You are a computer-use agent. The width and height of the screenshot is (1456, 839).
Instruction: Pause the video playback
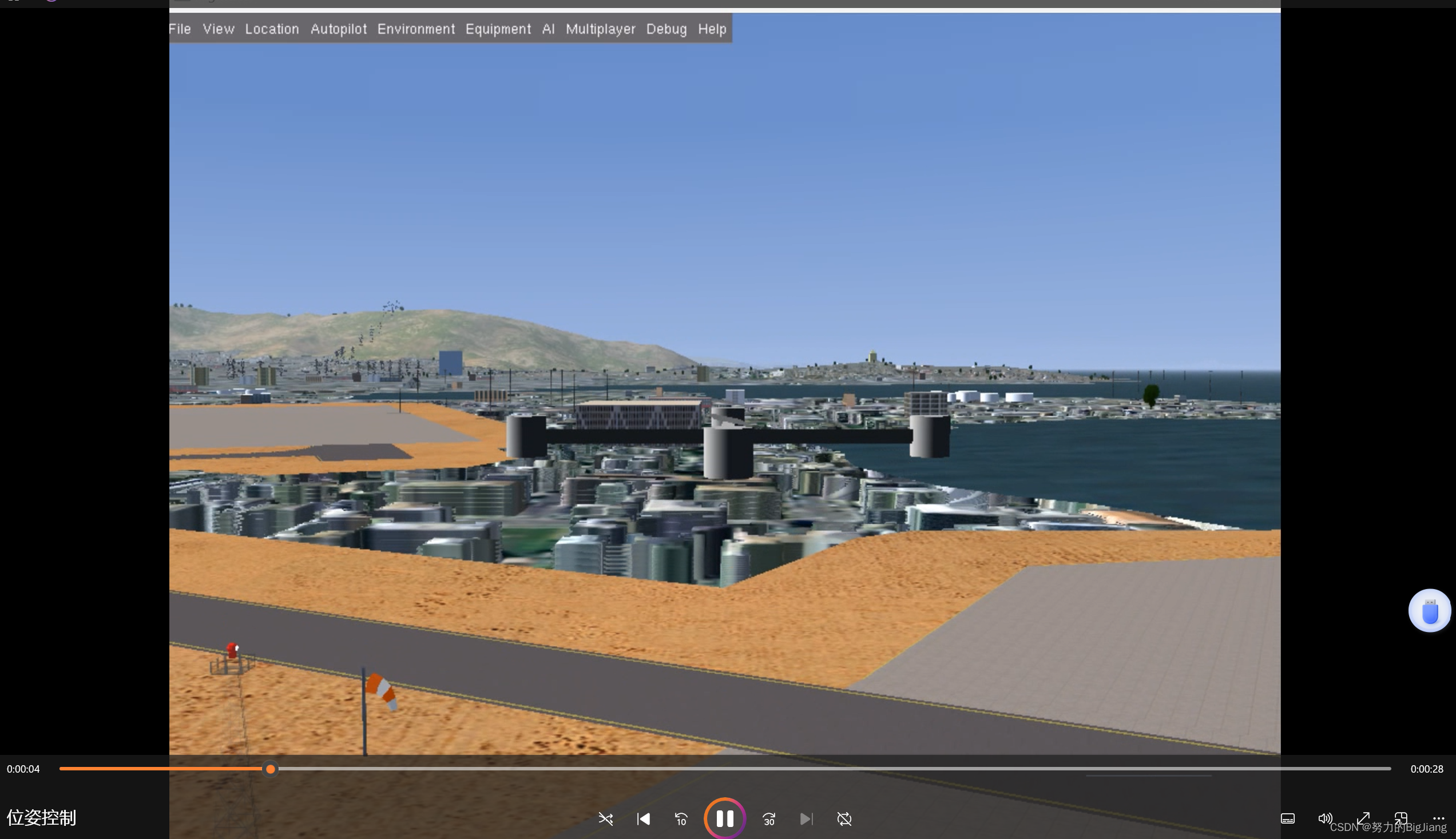724,818
